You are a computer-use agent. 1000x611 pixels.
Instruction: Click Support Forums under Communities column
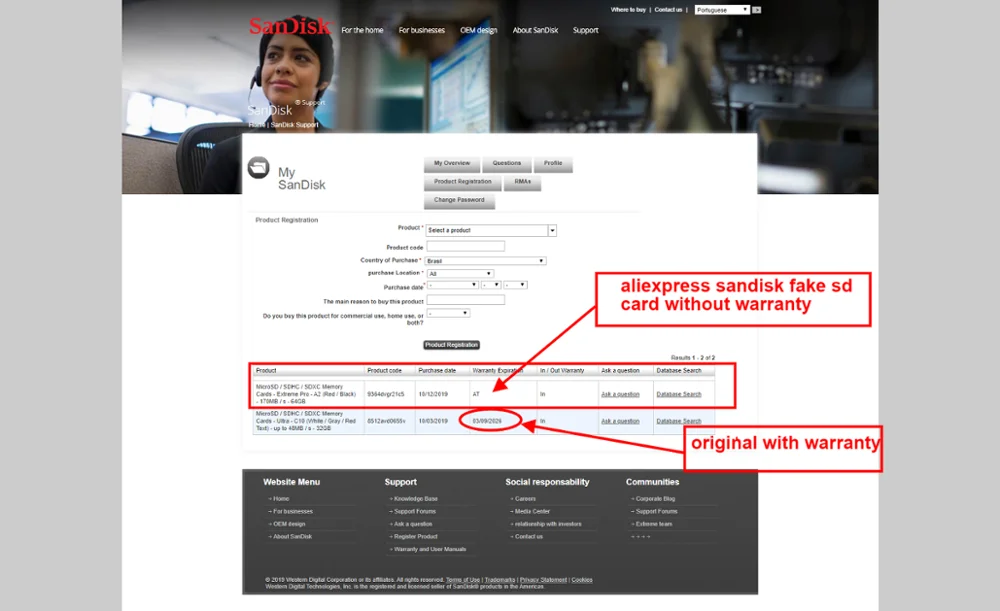(x=656, y=512)
